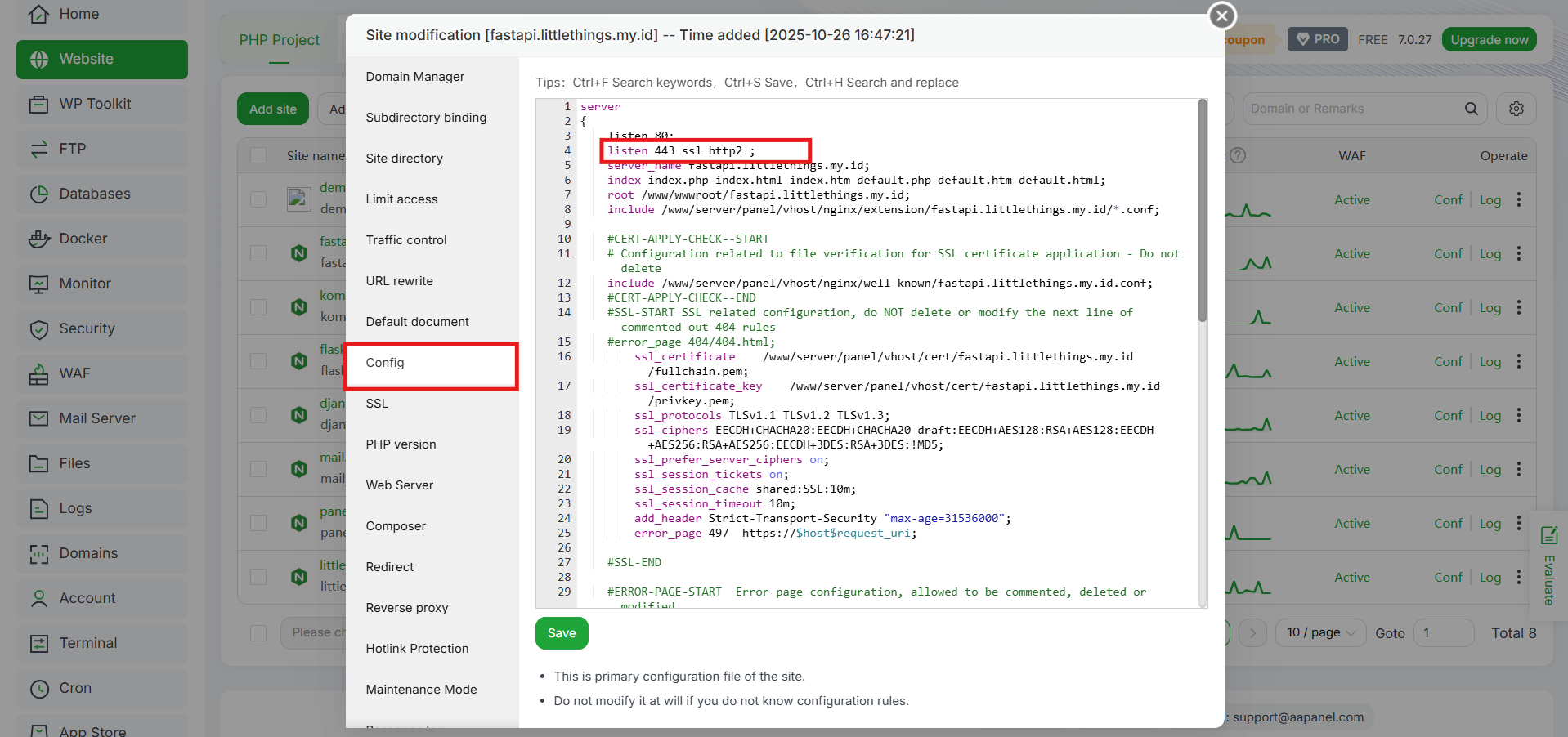Check the third site row checkbox
The height and width of the screenshot is (737, 1568).
pyautogui.click(x=258, y=307)
